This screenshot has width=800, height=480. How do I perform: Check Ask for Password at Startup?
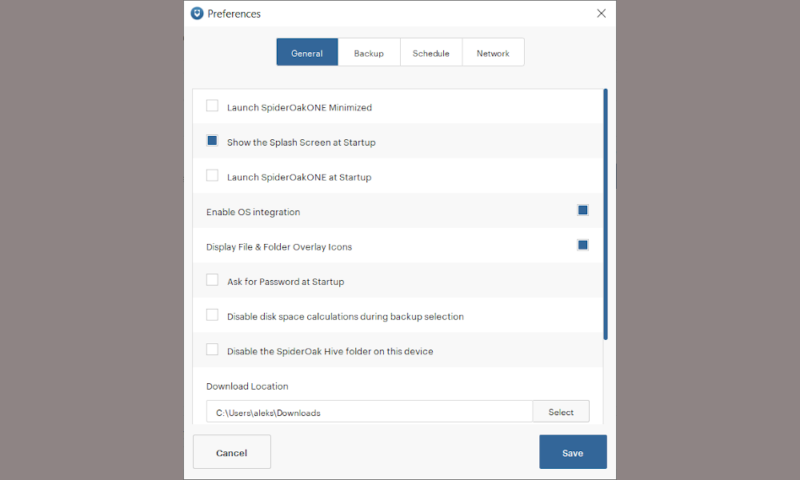(212, 280)
